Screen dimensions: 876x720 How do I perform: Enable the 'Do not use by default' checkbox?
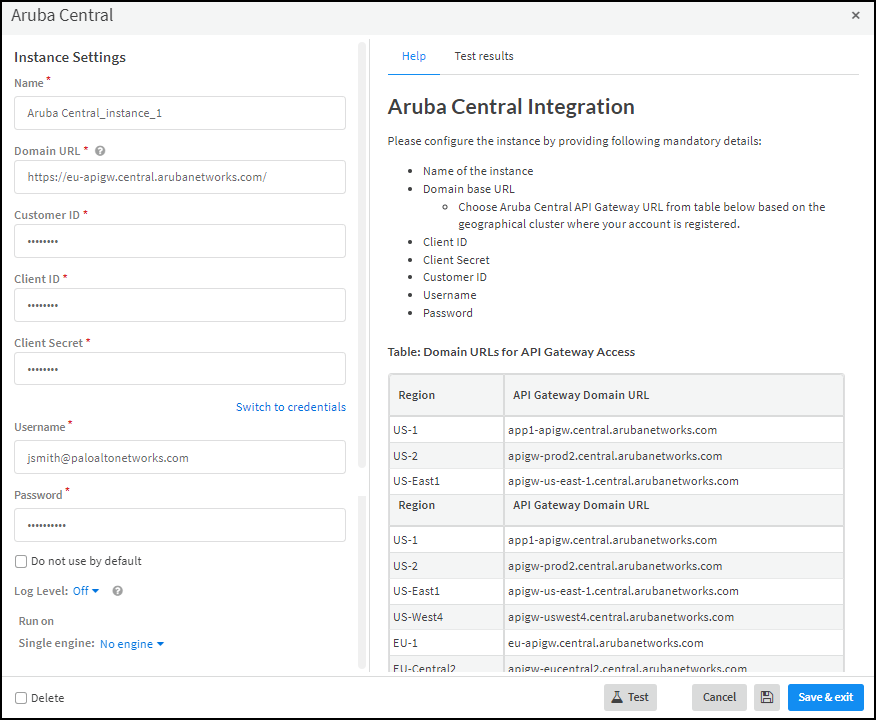tap(21, 561)
